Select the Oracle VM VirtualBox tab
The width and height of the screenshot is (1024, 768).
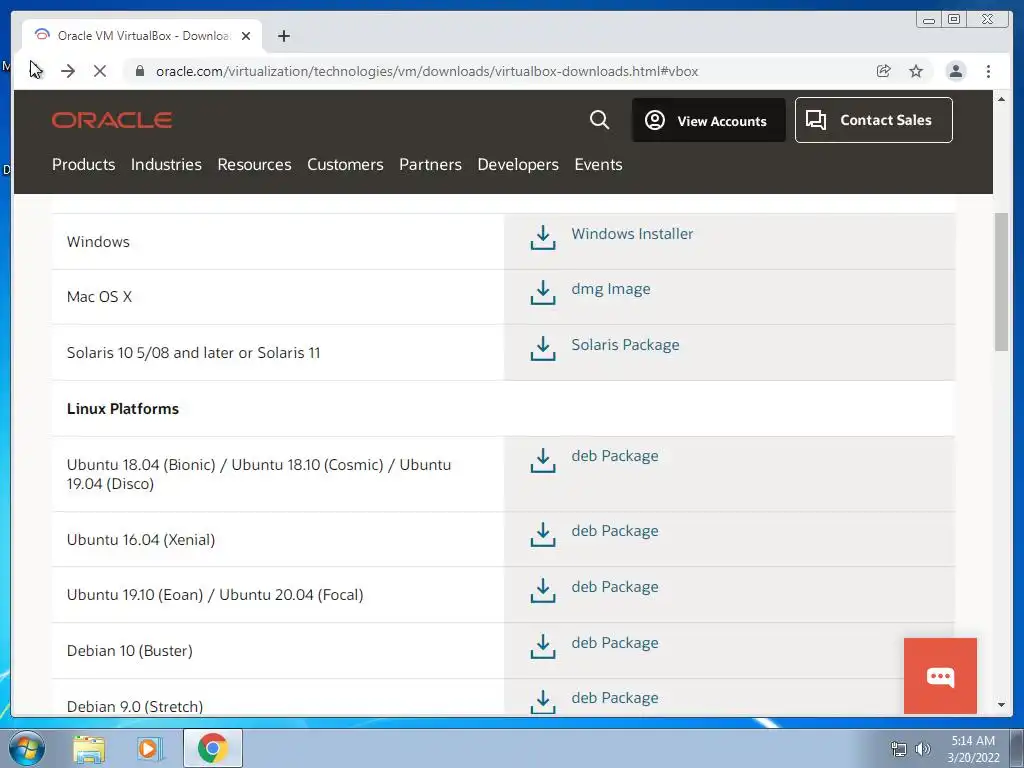coord(142,36)
